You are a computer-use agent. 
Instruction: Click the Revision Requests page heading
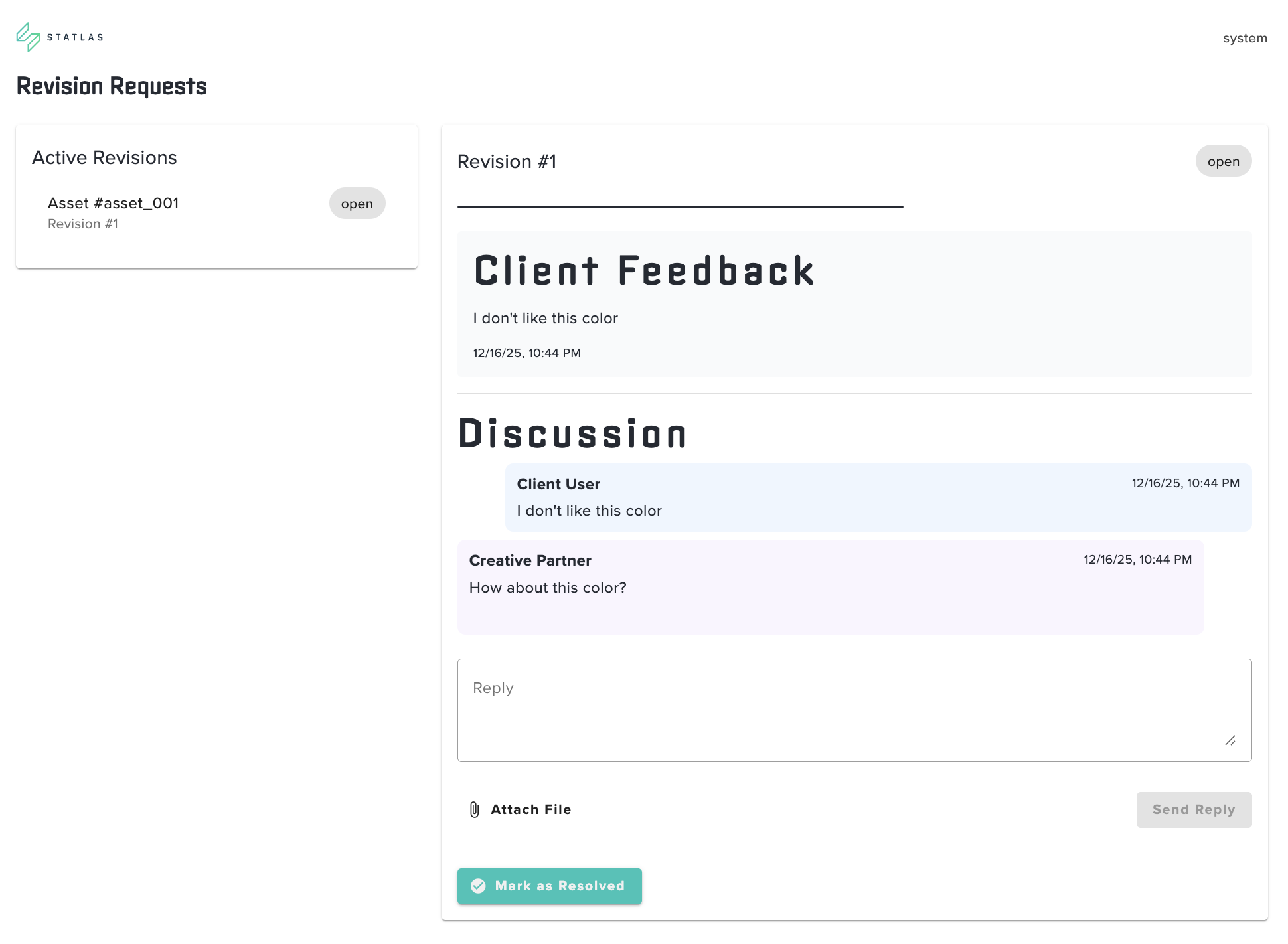[x=112, y=86]
